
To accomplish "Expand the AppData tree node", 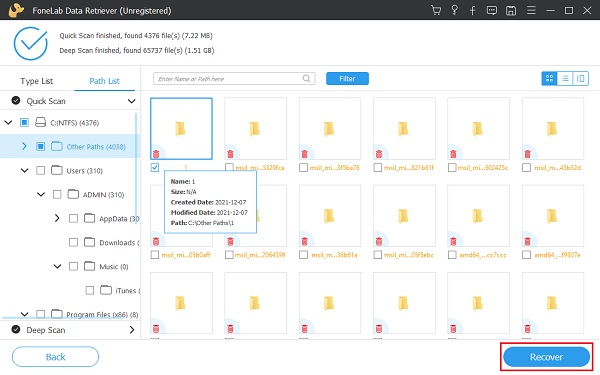I will [57, 218].
